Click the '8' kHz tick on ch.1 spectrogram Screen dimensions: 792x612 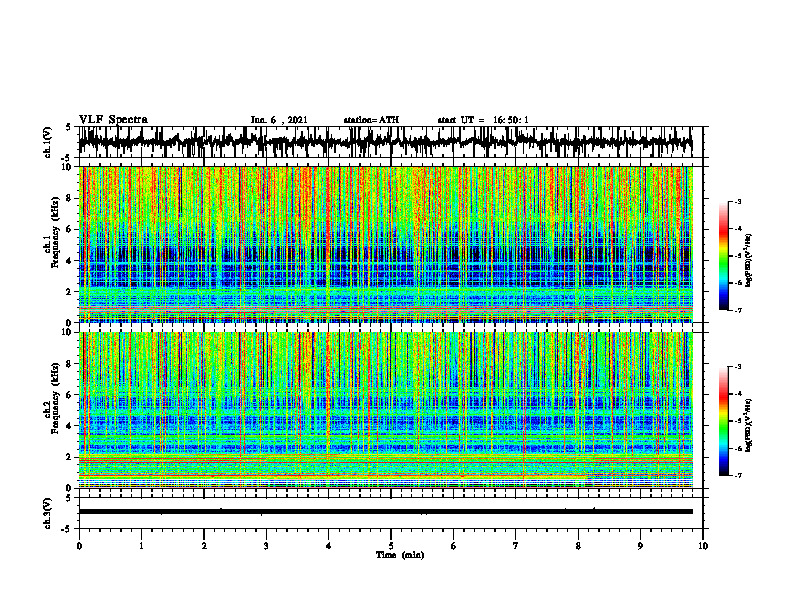(70, 198)
